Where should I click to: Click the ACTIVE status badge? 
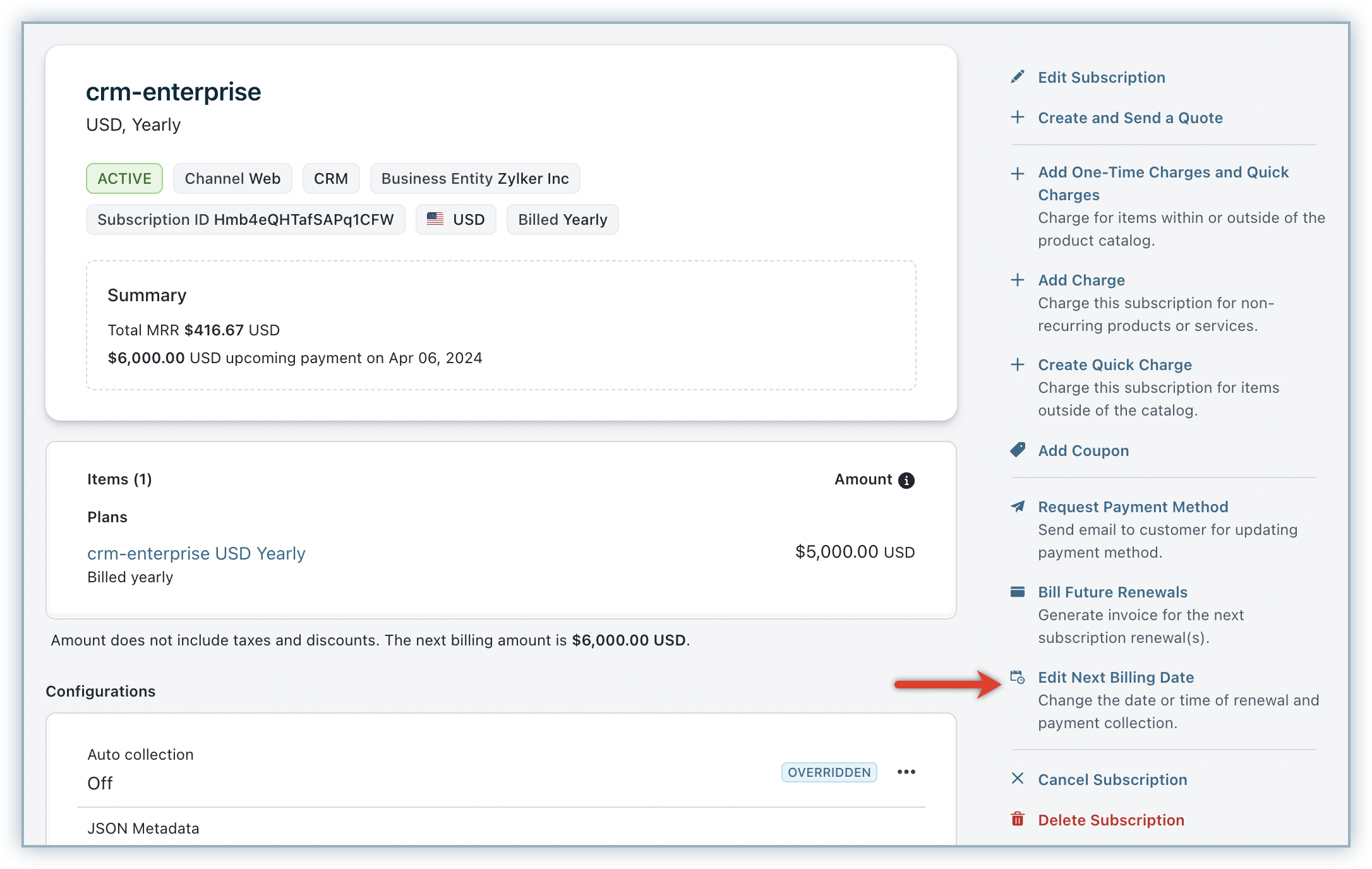(x=124, y=179)
